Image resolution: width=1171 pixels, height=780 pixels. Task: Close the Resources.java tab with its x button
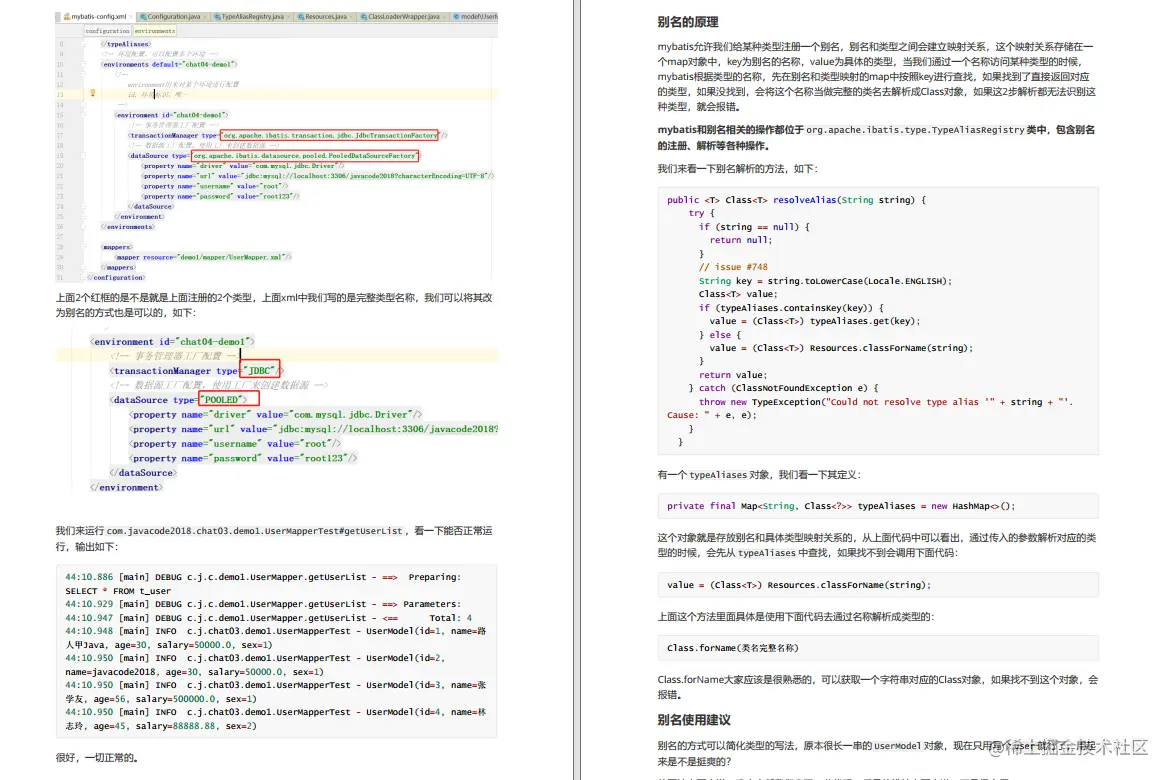353,17
